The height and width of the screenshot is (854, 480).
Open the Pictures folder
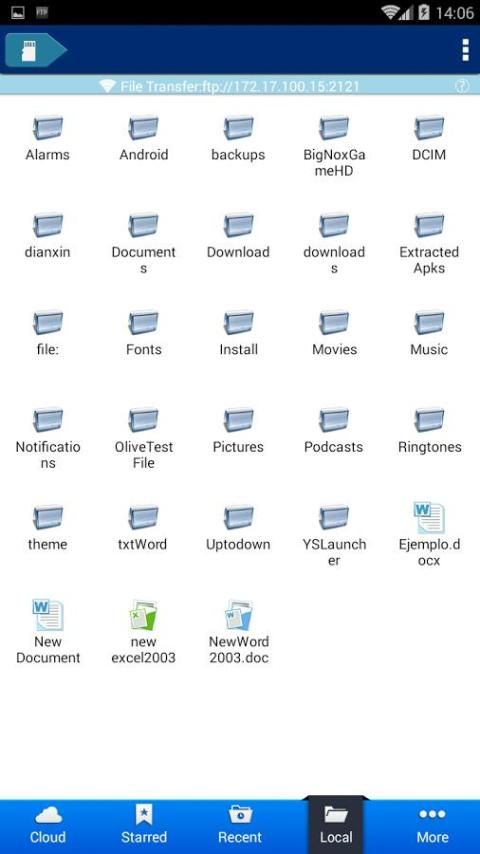pos(238,430)
